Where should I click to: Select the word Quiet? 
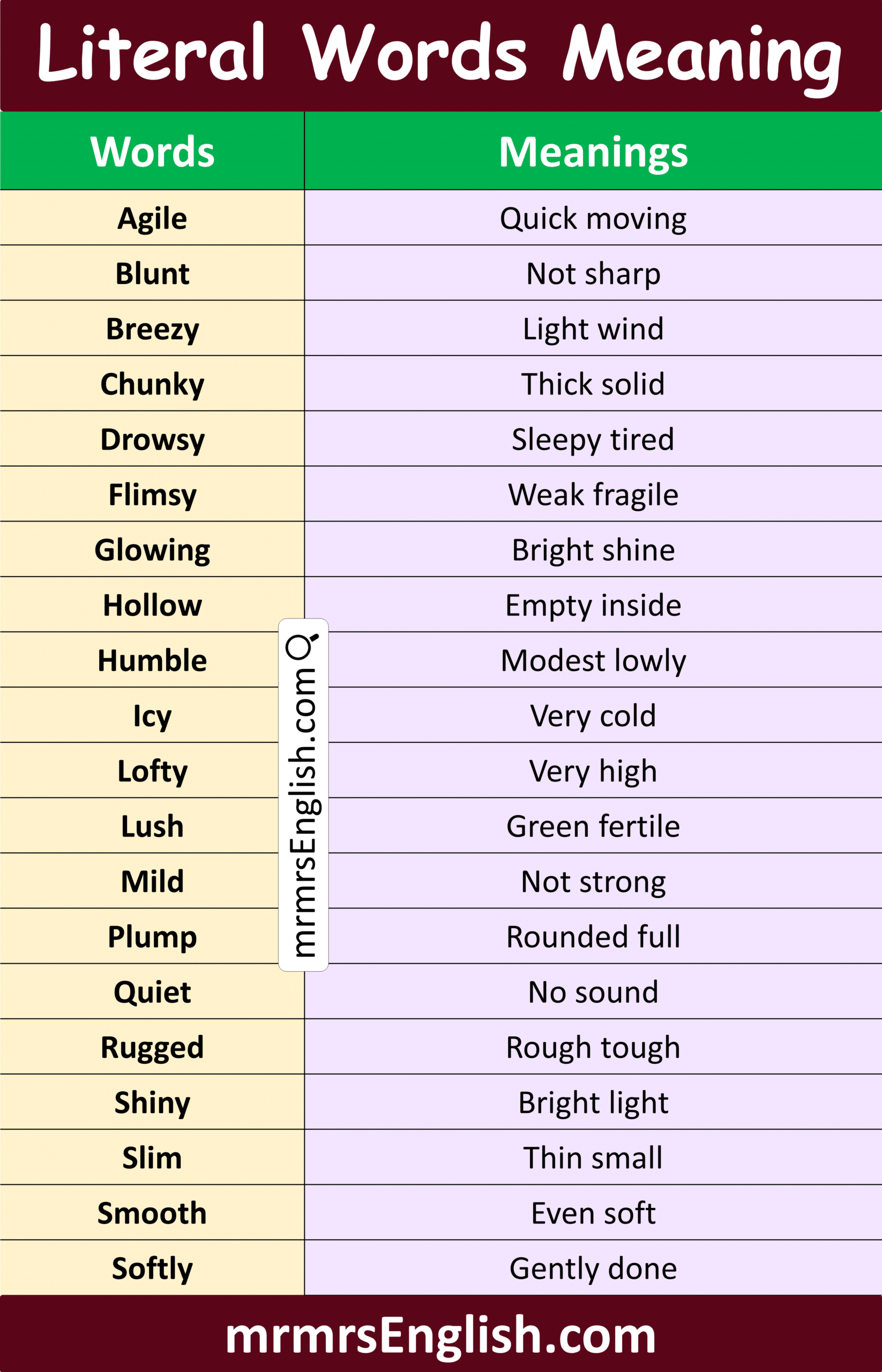pos(152,992)
